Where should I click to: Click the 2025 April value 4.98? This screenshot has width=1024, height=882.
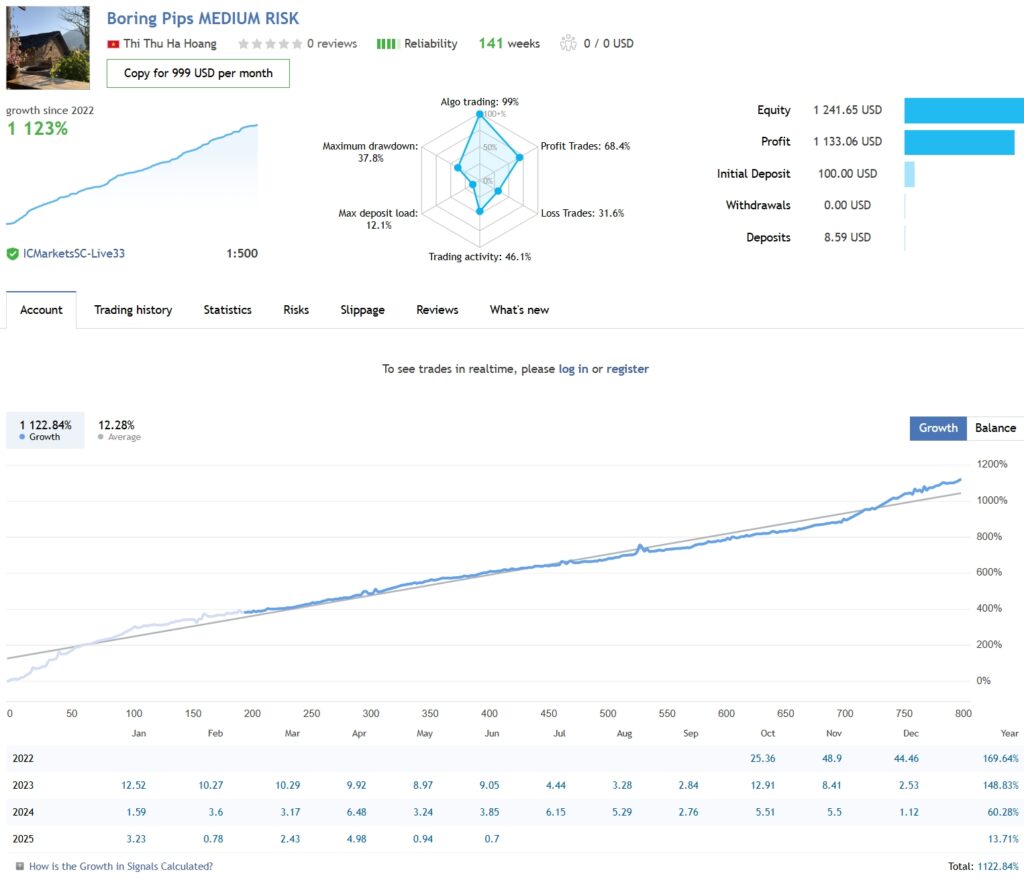(x=357, y=839)
